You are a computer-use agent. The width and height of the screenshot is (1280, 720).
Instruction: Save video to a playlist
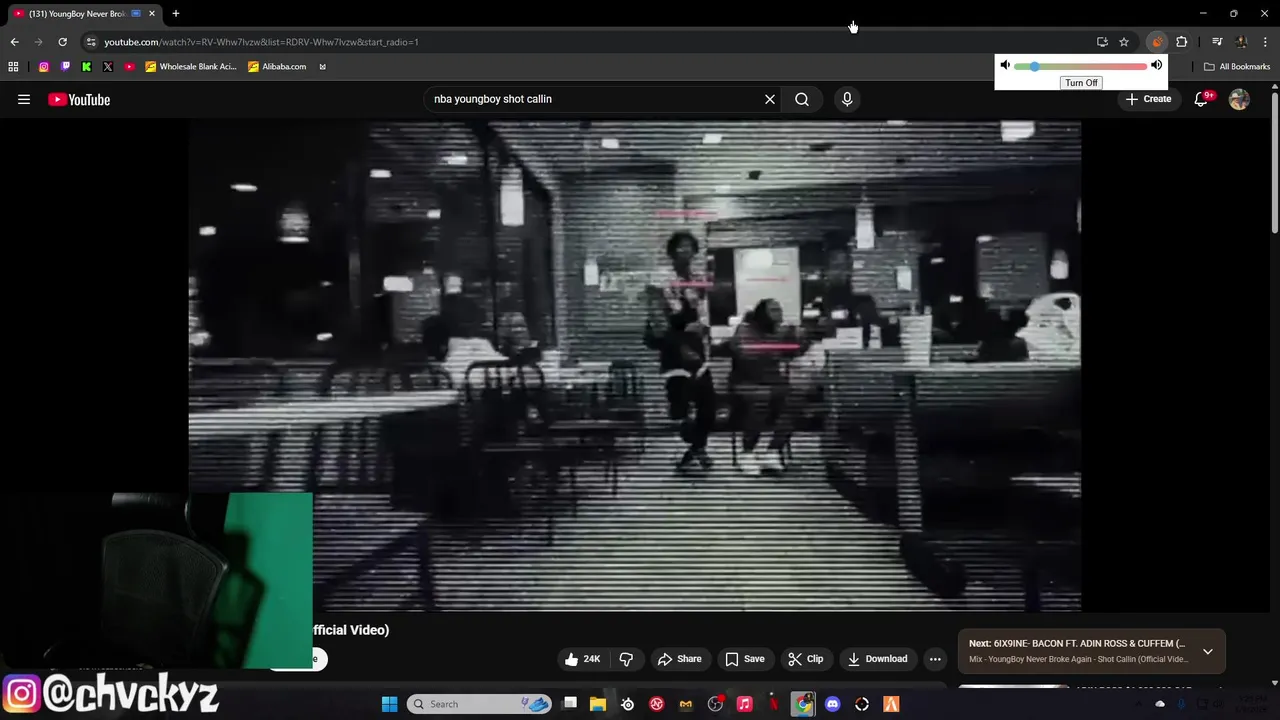[744, 659]
